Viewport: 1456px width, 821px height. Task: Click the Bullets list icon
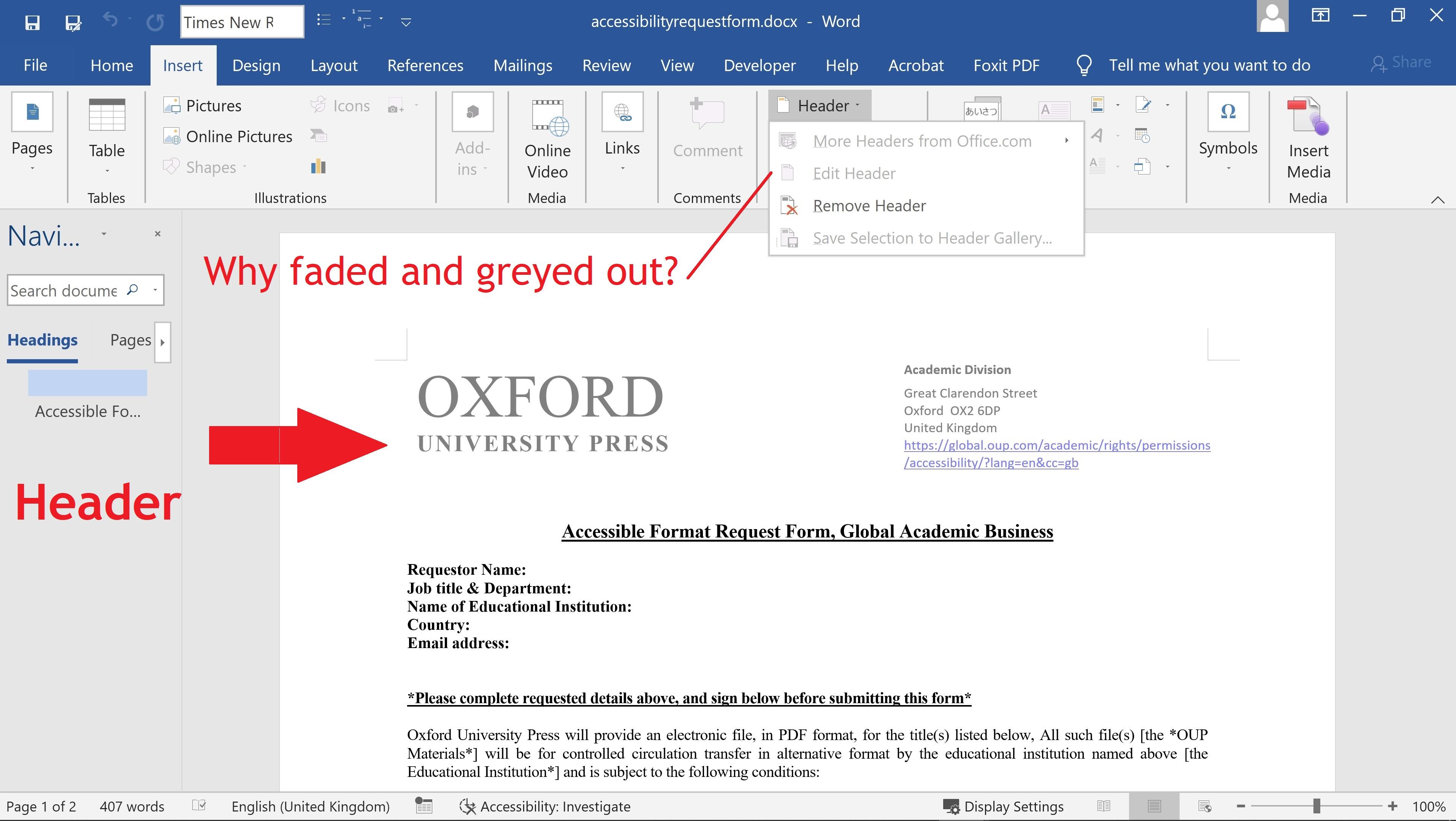pyautogui.click(x=323, y=21)
